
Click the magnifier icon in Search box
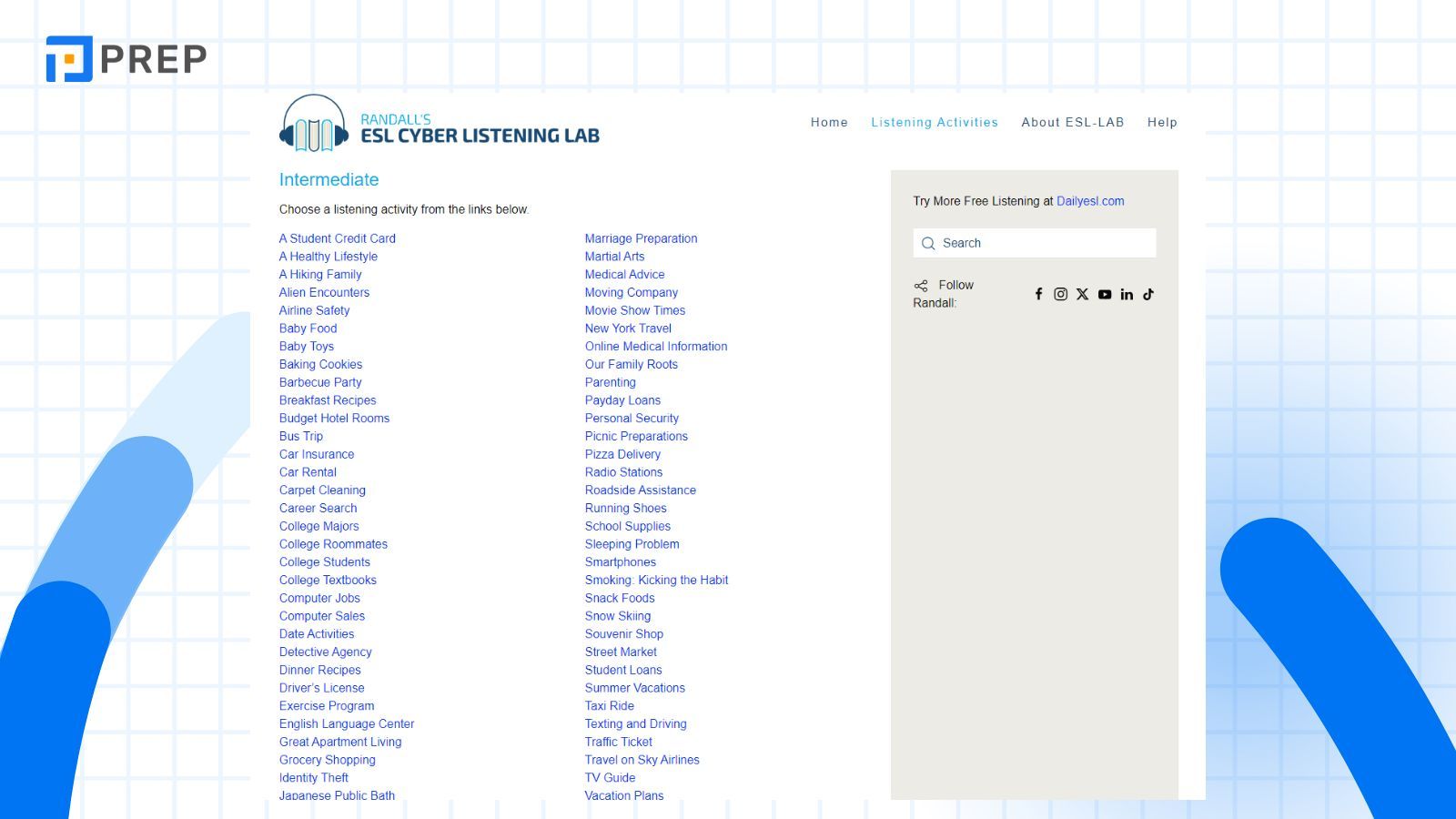pyautogui.click(x=928, y=243)
